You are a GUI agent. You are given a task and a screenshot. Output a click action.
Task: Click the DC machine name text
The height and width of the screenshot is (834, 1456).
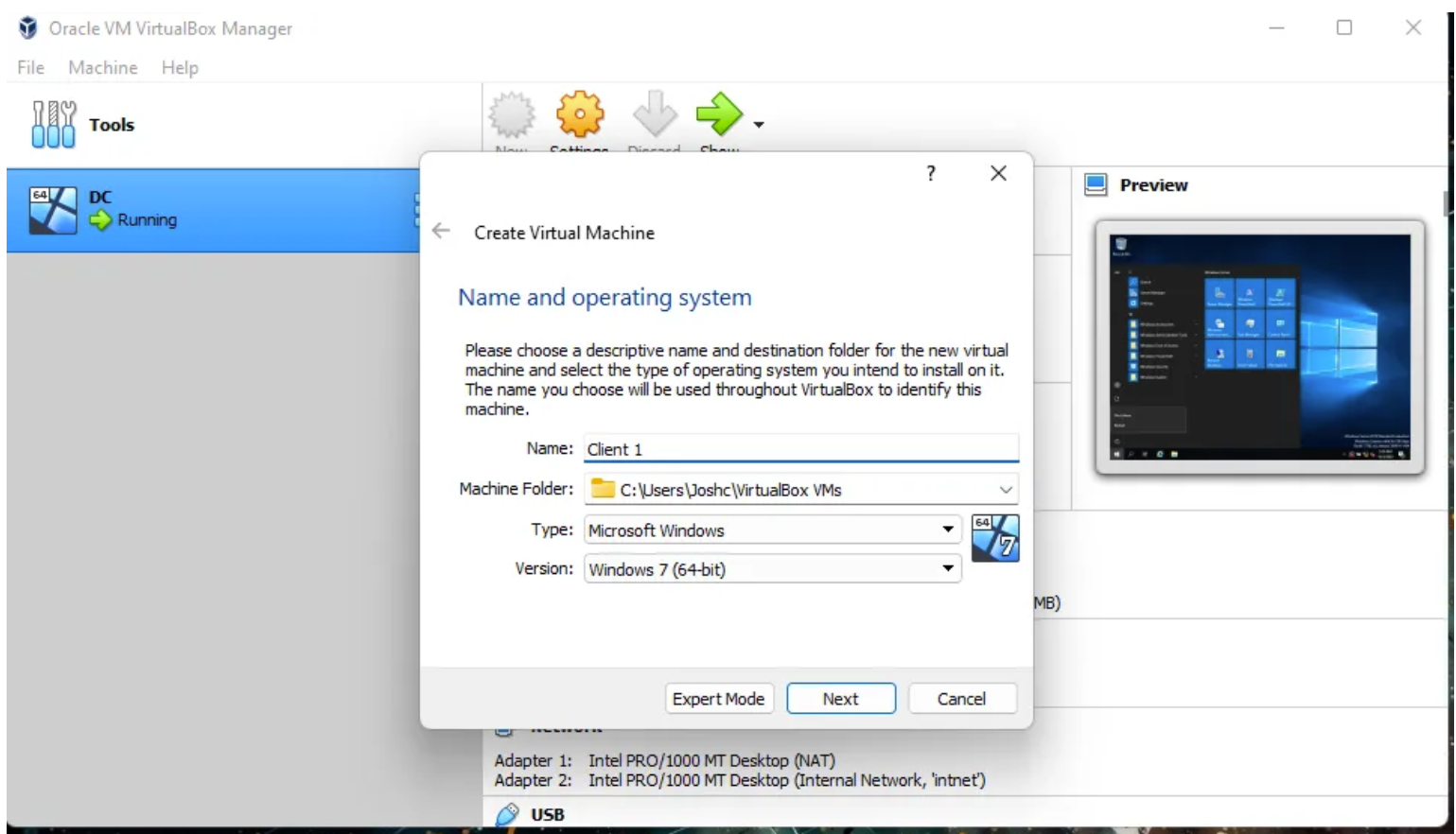point(100,198)
